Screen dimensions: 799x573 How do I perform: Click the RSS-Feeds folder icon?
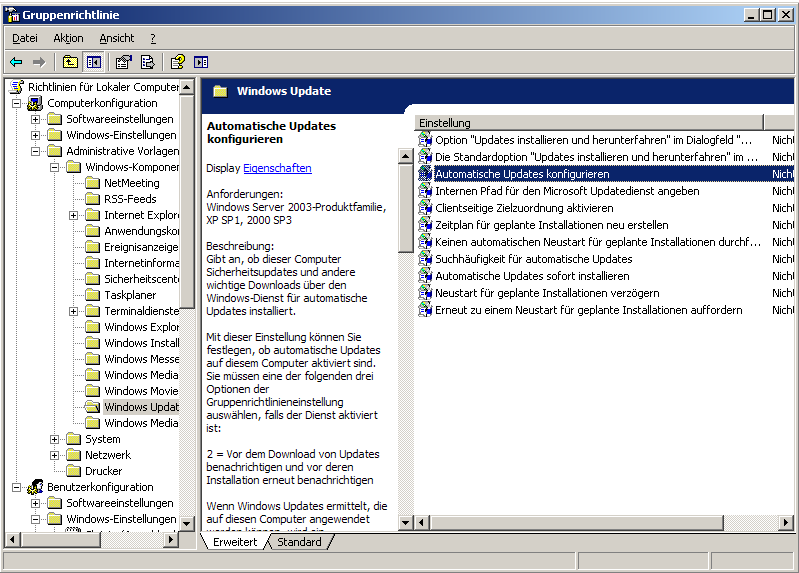pos(92,199)
